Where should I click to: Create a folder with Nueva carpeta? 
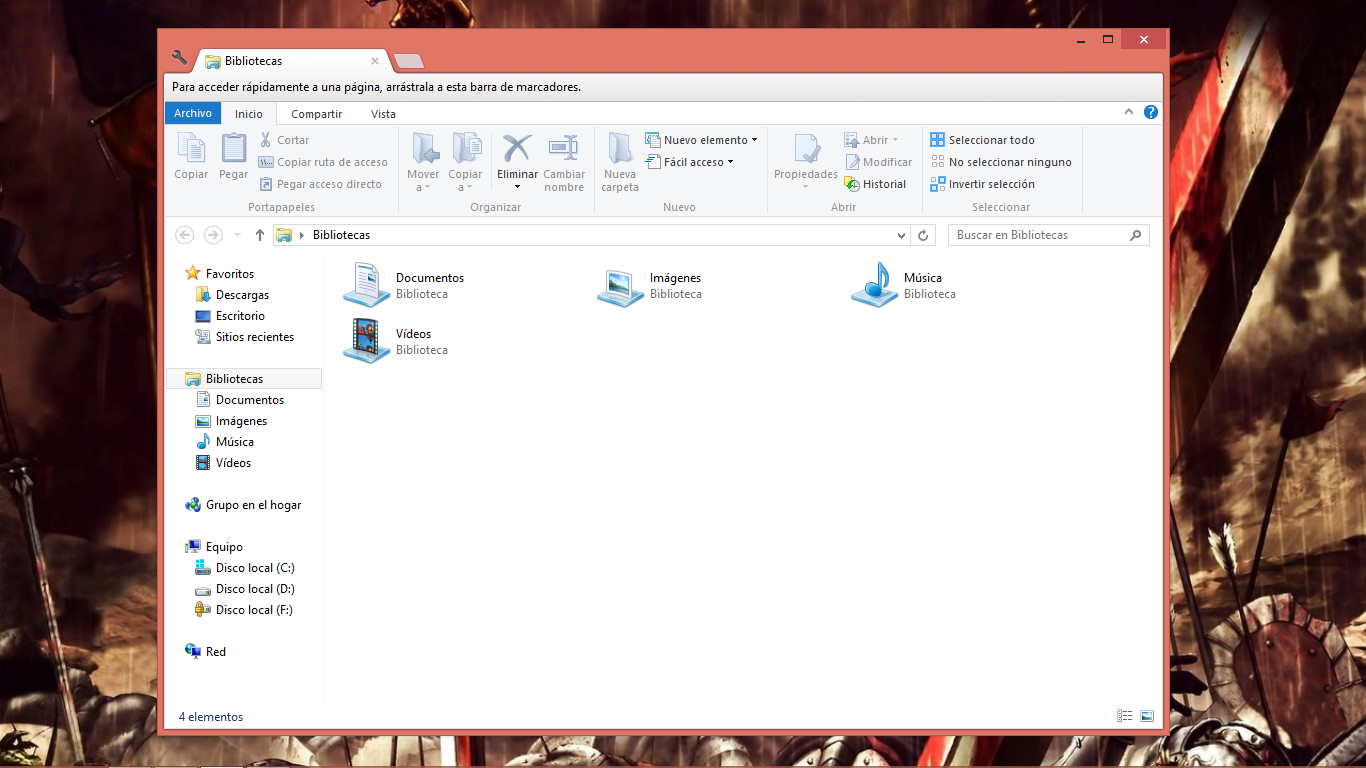619,160
